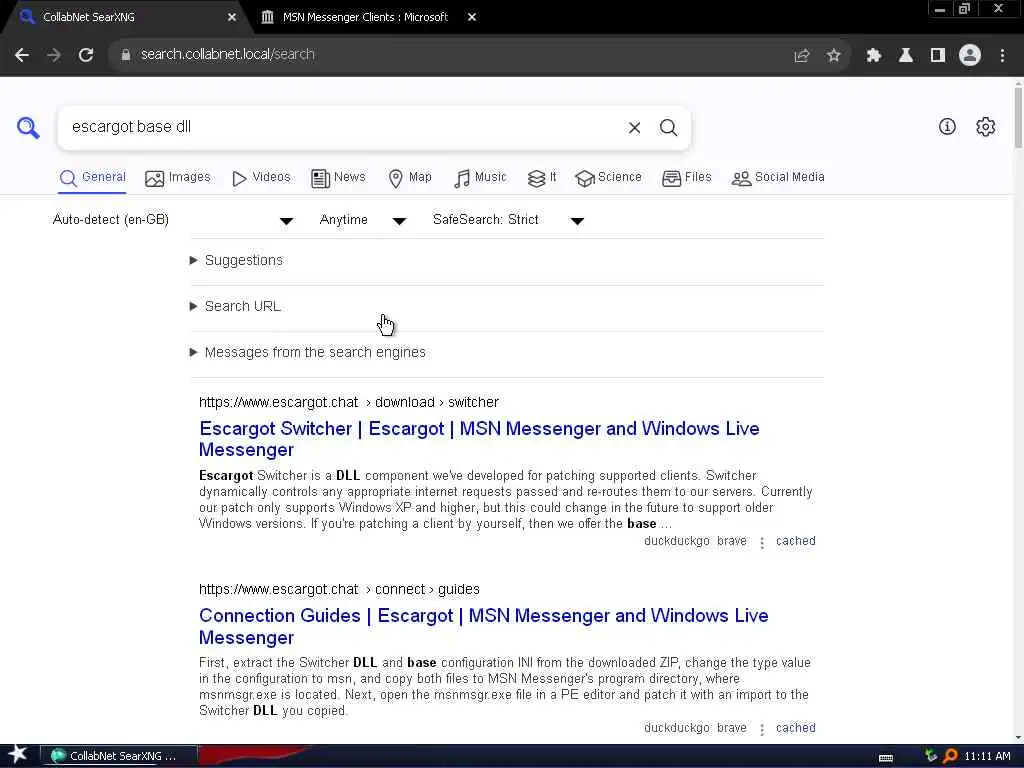This screenshot has height=768, width=1024.
Task: Open the about info icon
Action: click(947, 126)
